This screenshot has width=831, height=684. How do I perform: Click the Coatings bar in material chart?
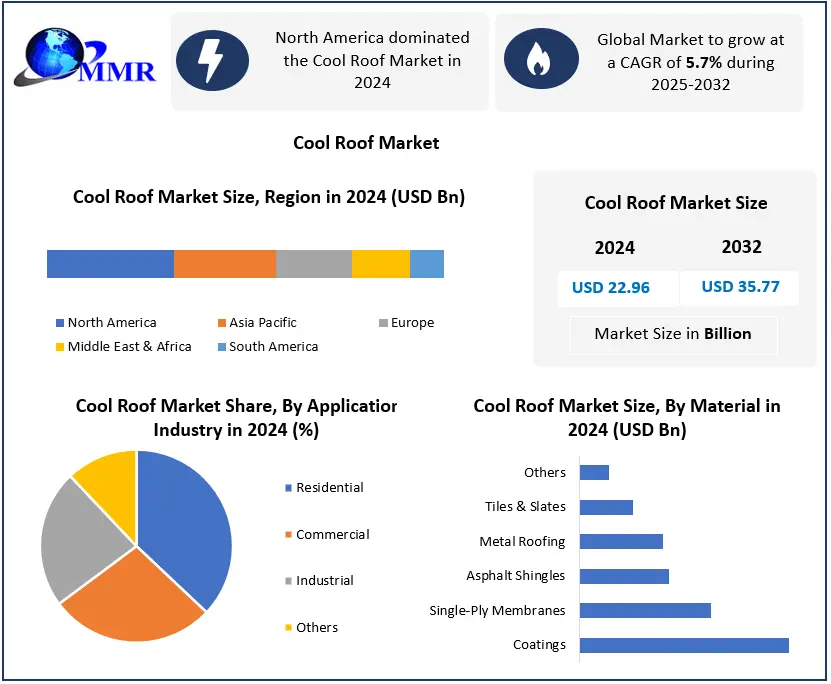tap(684, 645)
